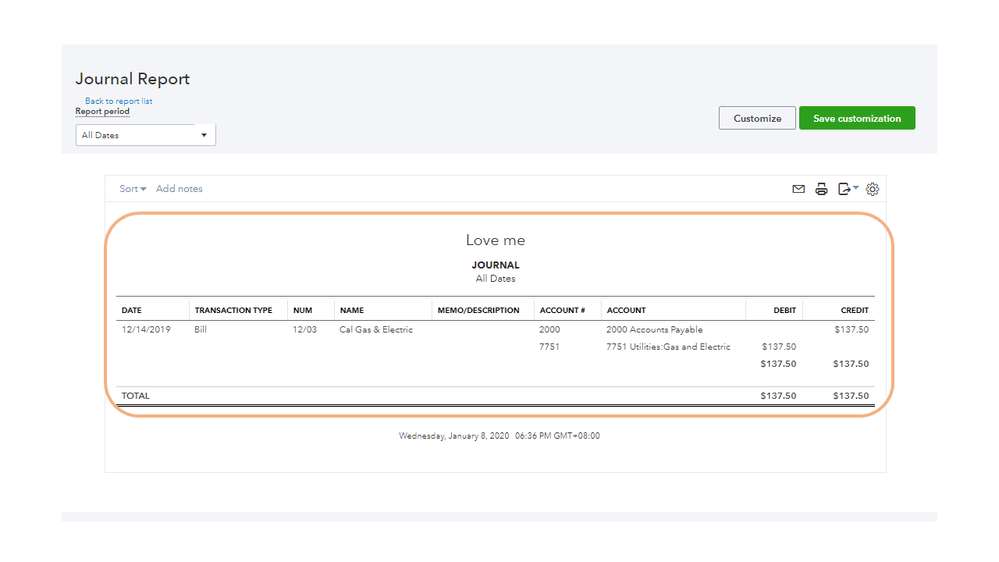Open the Cal Gas & Electric entry
Screen dimensions: 999x562
click(x=376, y=329)
